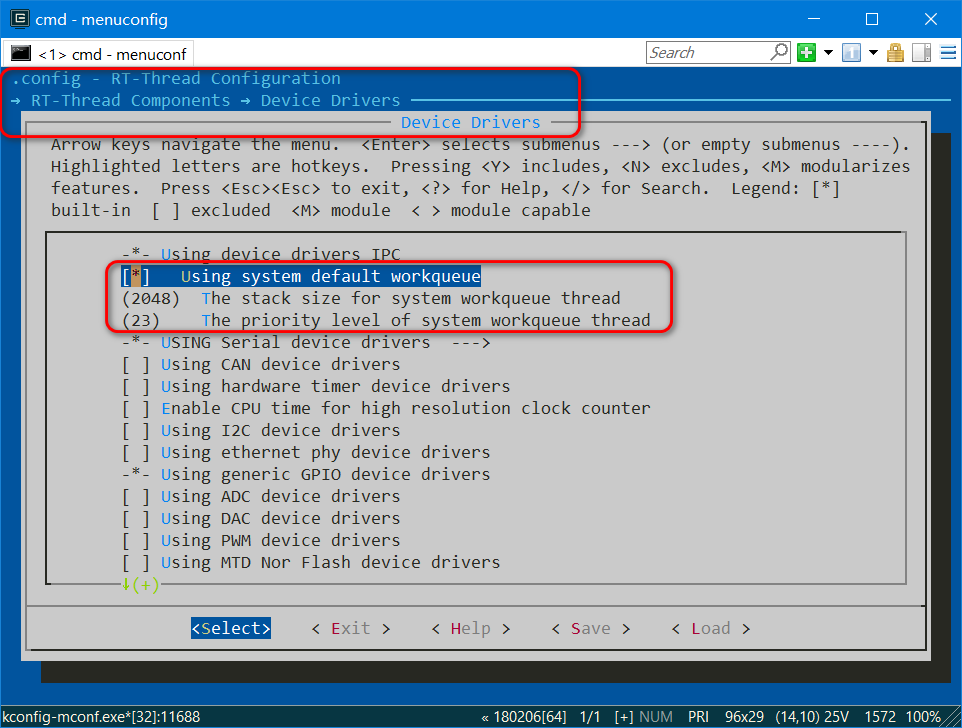
Task: Click the <Select> button
Action: coord(231,629)
